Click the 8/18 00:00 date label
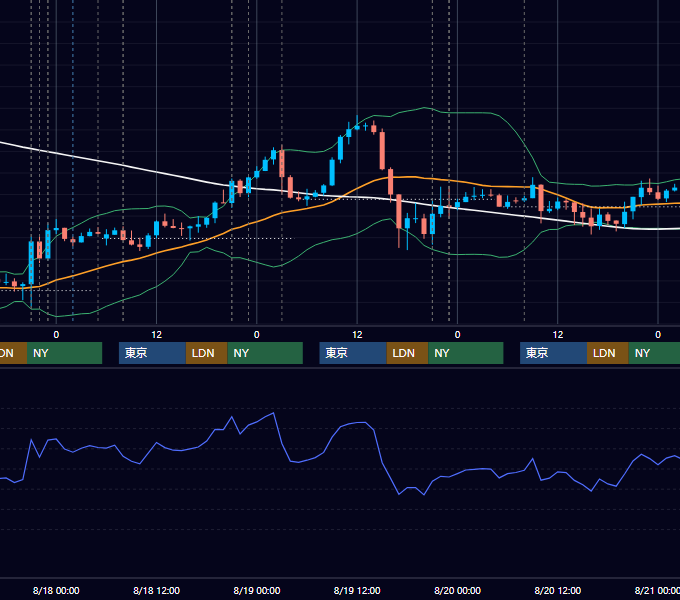Screen dimensions: 680x600 [x=56, y=590]
